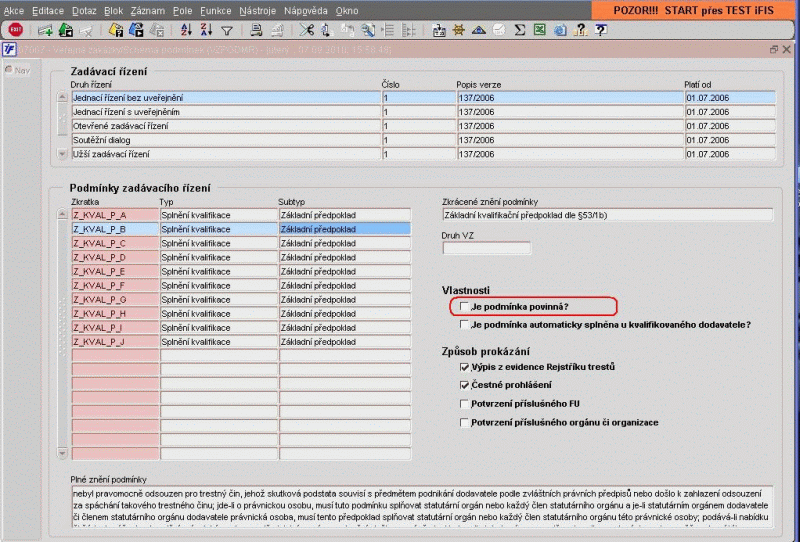The width and height of the screenshot is (800, 542).
Task: Click the first empty pink Zkratka cell
Action: point(115,355)
